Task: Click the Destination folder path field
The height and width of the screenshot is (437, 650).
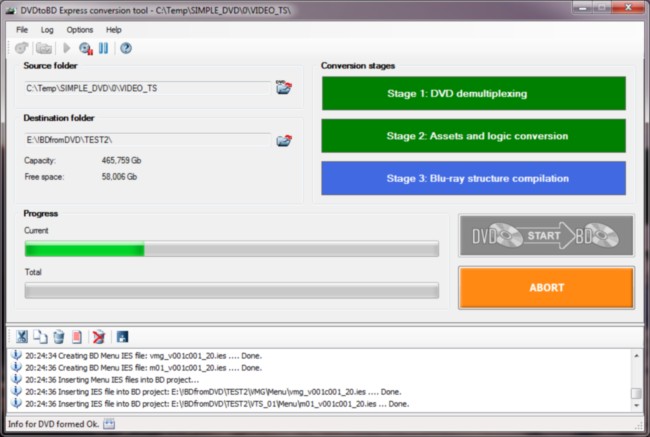Action: pyautogui.click(x=148, y=140)
